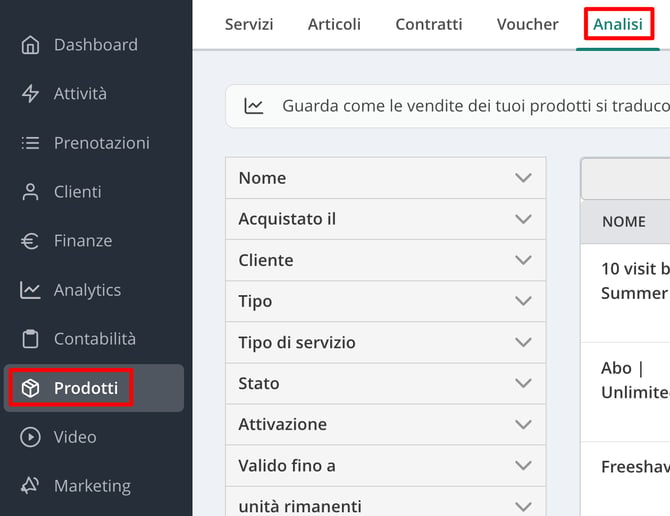Click the Prenotazioni list icon

(x=30, y=143)
